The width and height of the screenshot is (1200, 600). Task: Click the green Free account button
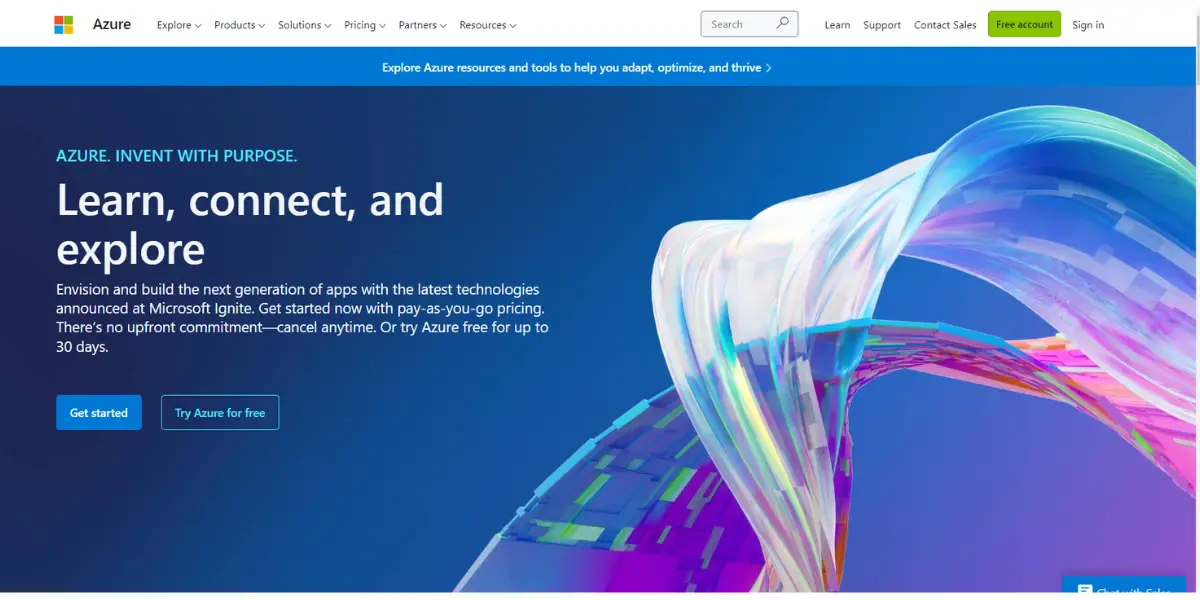coord(1024,24)
